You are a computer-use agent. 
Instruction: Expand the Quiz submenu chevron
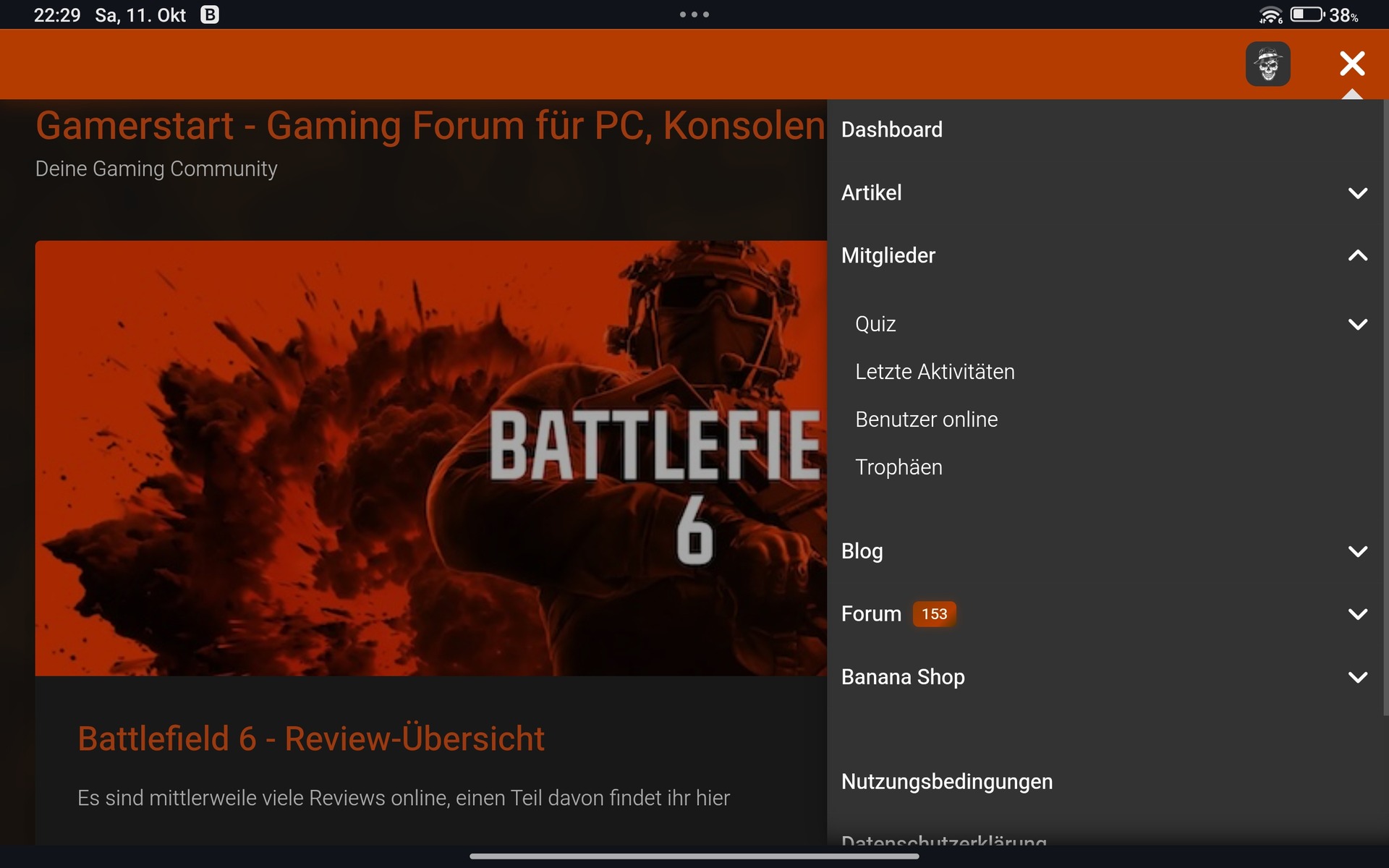click(1357, 324)
